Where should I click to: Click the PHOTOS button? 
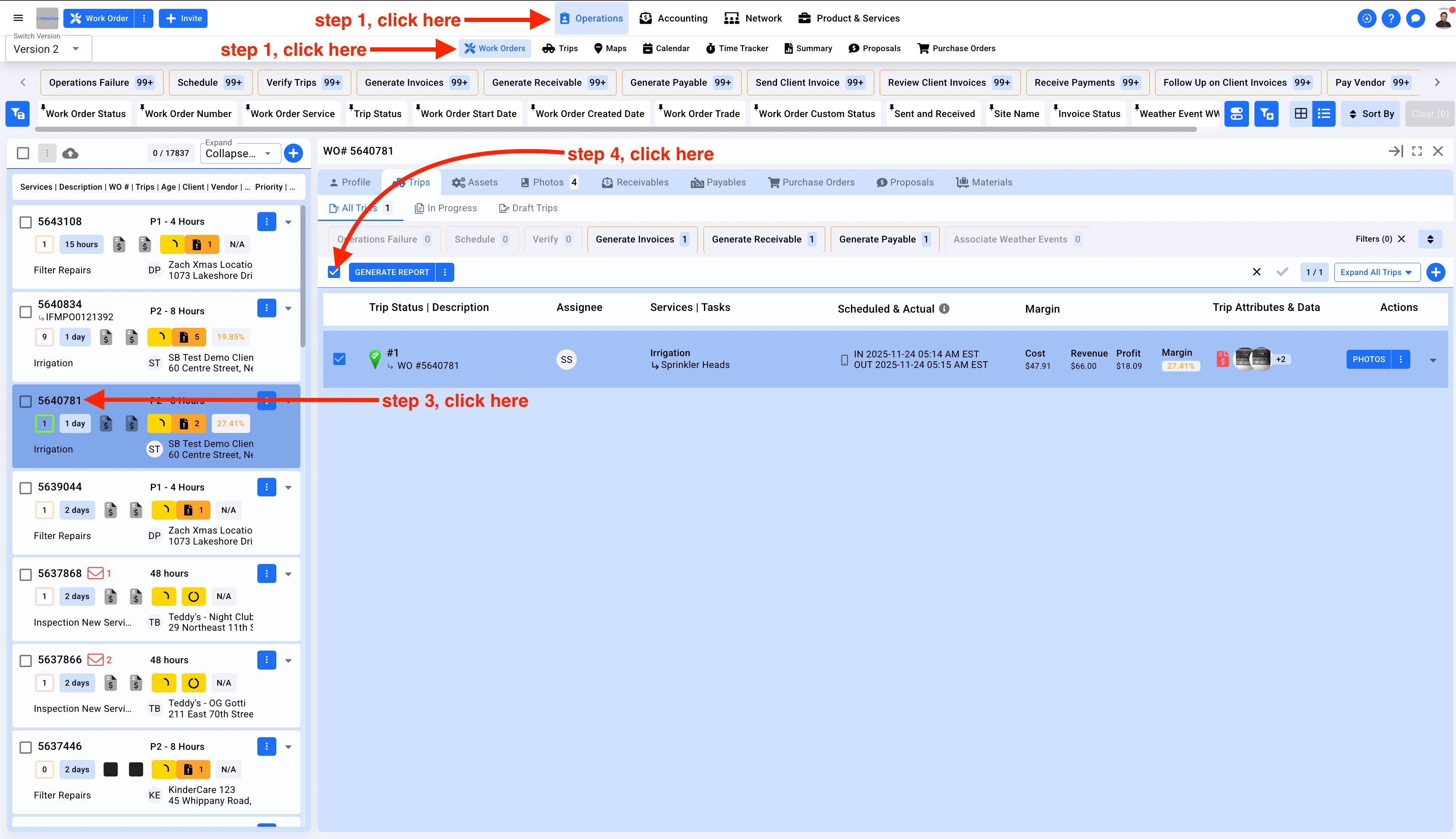(1369, 359)
